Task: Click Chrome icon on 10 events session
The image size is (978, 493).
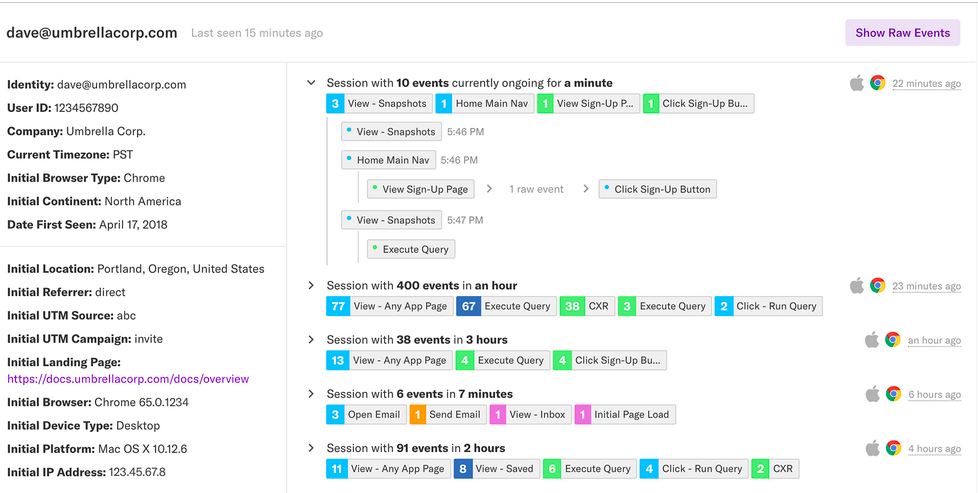Action: pos(878,83)
